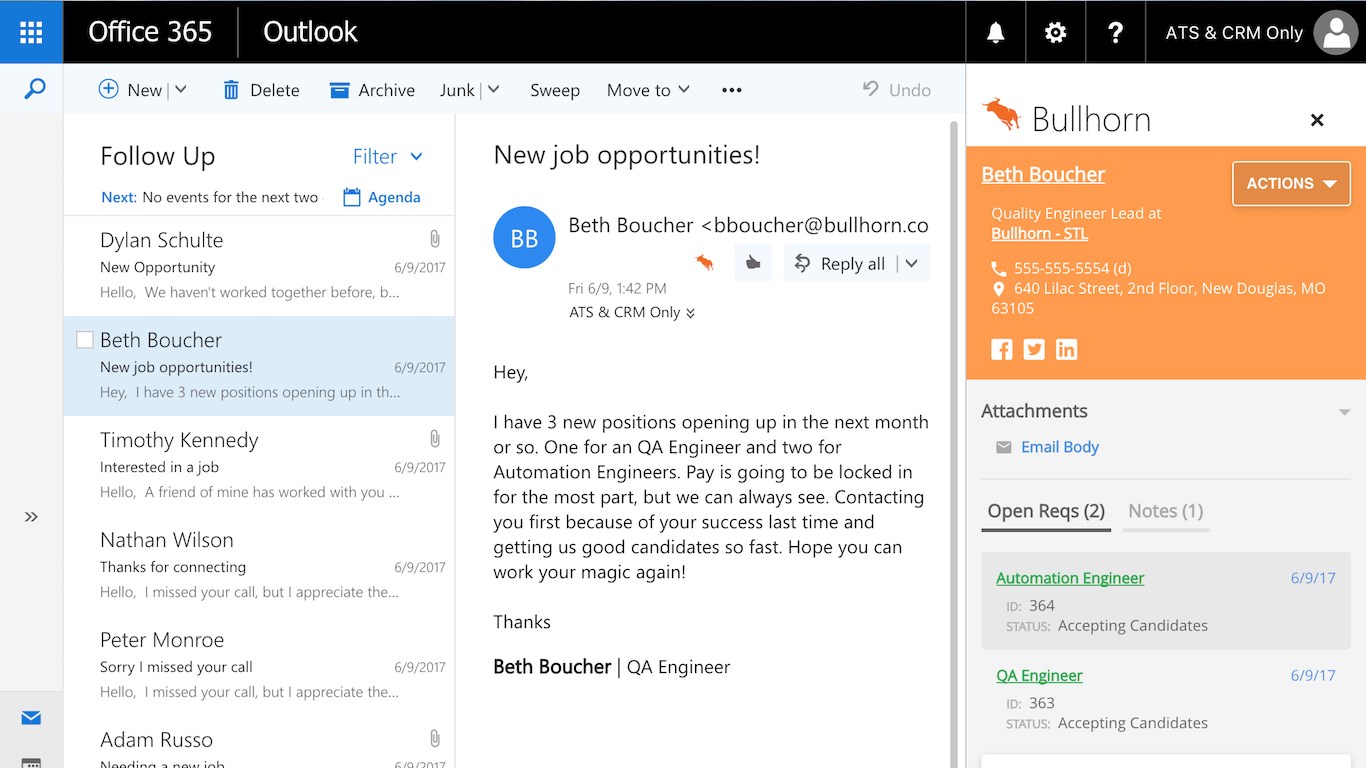This screenshot has width=1366, height=768.
Task: Open the Office 365 app launcher grid
Action: click(x=31, y=32)
